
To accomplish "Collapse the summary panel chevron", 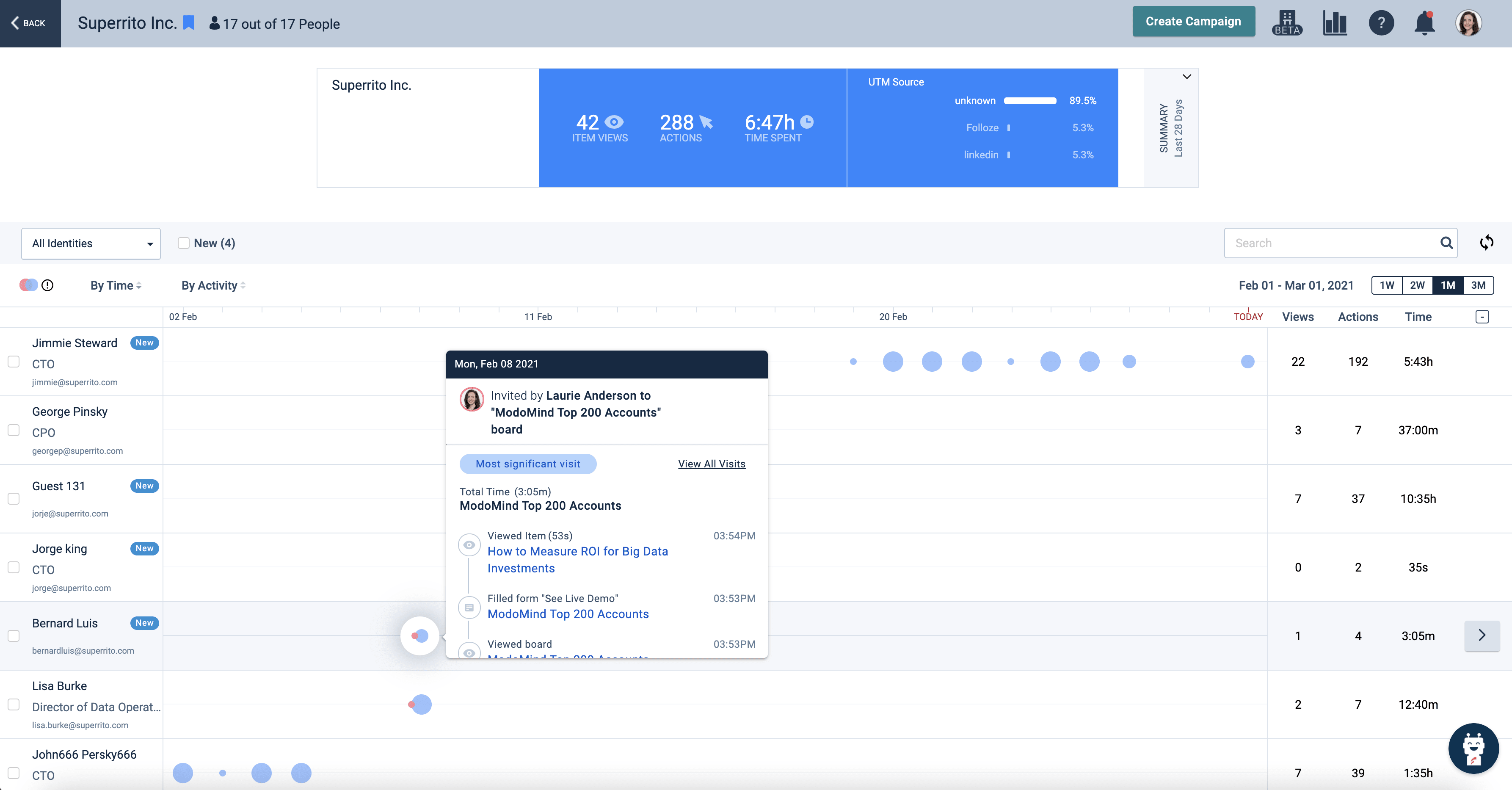I will click(1186, 77).
